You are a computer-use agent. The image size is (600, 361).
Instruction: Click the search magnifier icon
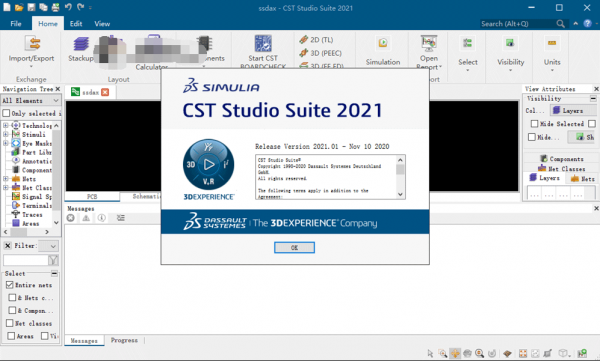[560, 24]
